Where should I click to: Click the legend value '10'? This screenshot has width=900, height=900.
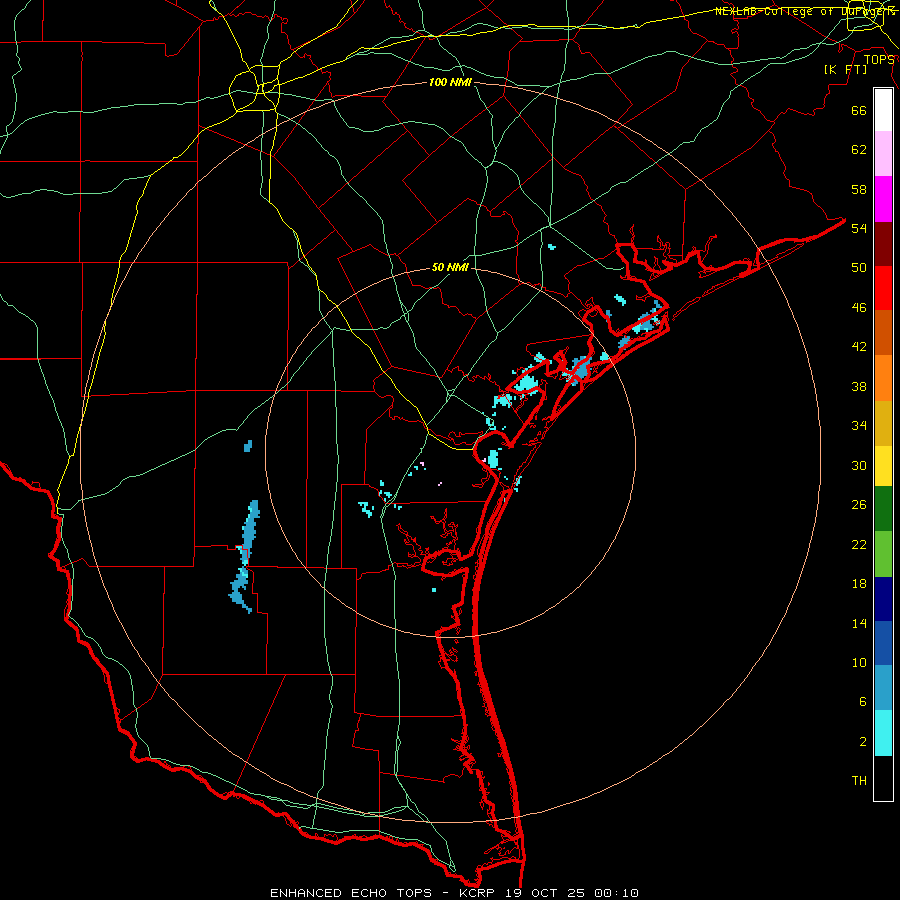(859, 662)
